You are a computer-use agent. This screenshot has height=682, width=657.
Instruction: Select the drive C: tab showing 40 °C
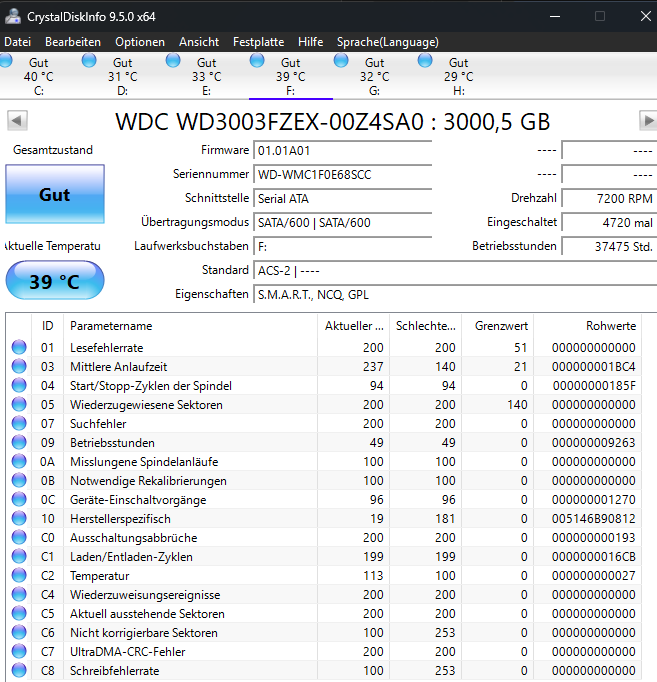click(38, 77)
